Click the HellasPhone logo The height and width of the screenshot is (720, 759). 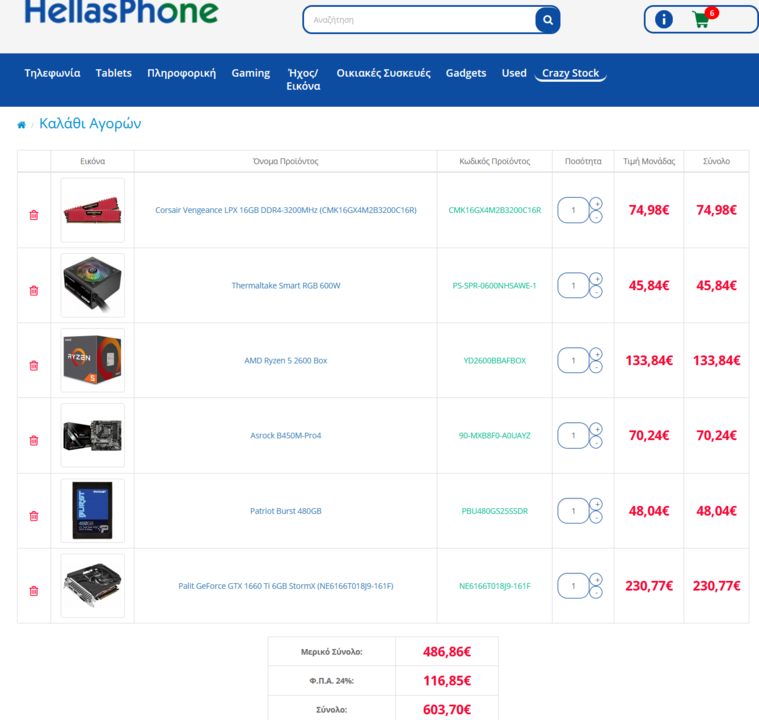click(121, 12)
